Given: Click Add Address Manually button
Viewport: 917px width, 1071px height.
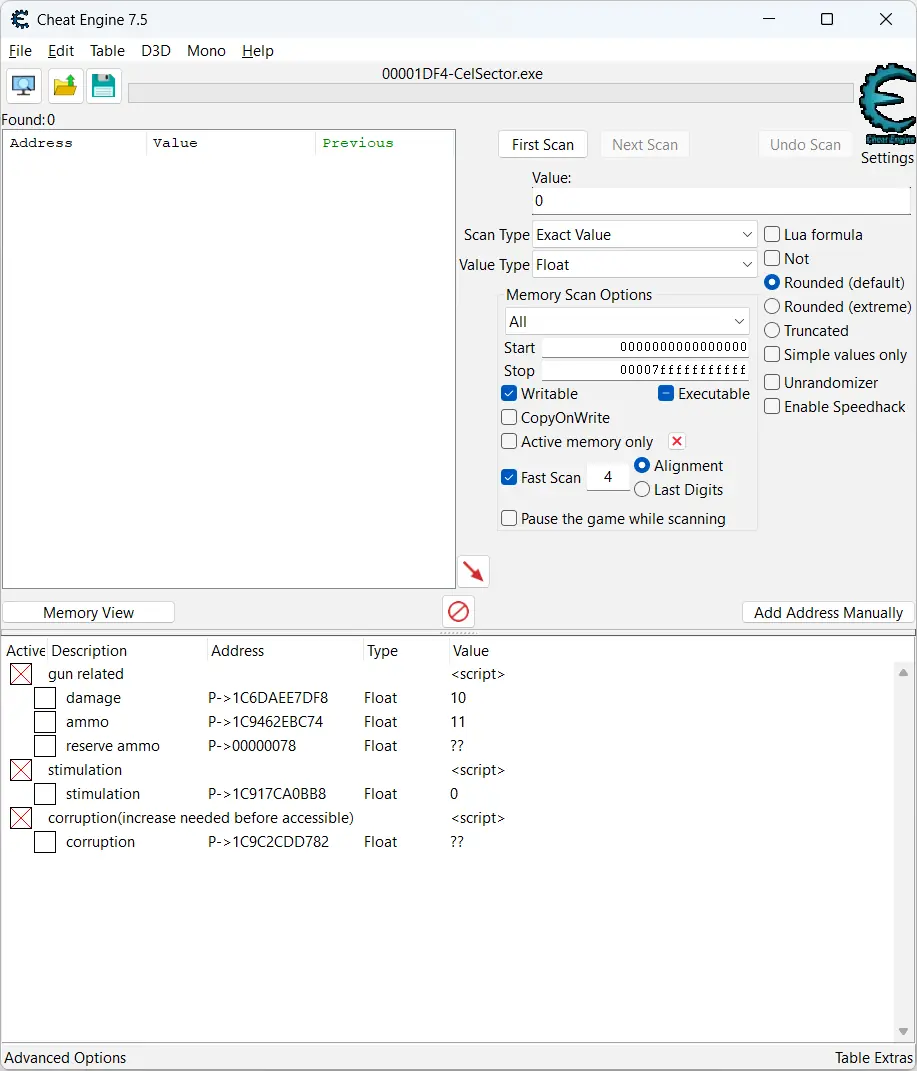Looking at the screenshot, I should (828, 613).
